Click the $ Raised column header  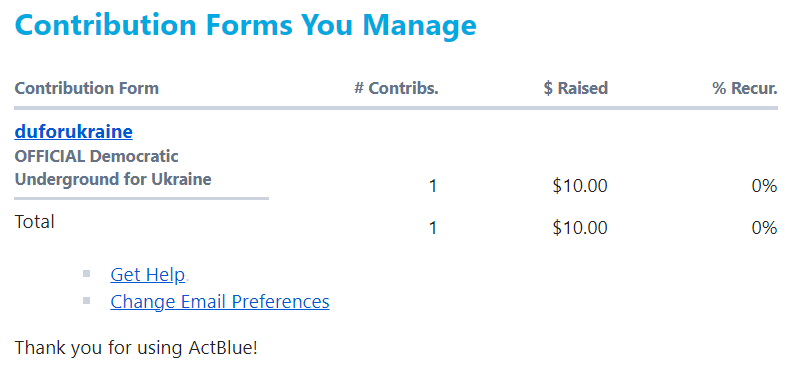575,88
